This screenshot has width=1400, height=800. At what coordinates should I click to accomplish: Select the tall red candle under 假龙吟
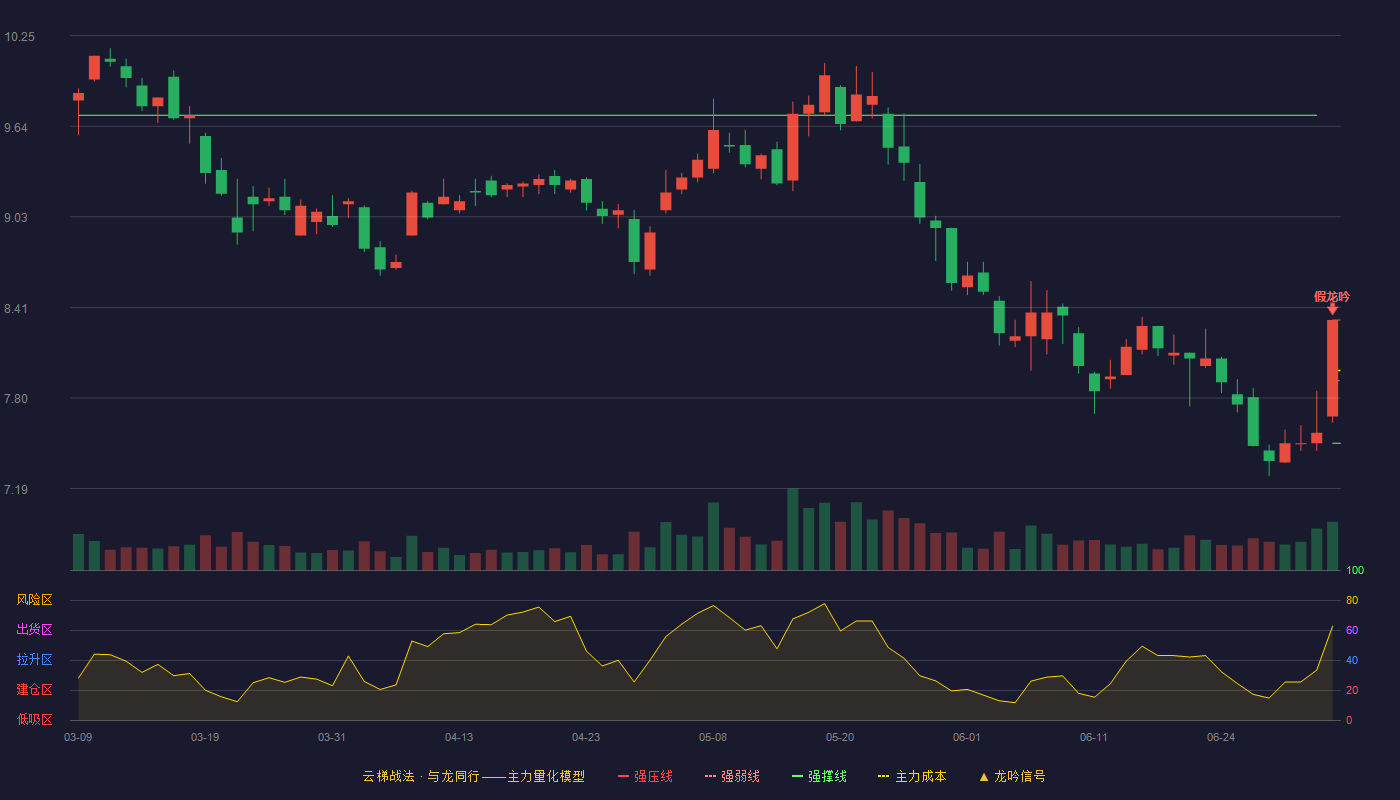coord(1332,368)
